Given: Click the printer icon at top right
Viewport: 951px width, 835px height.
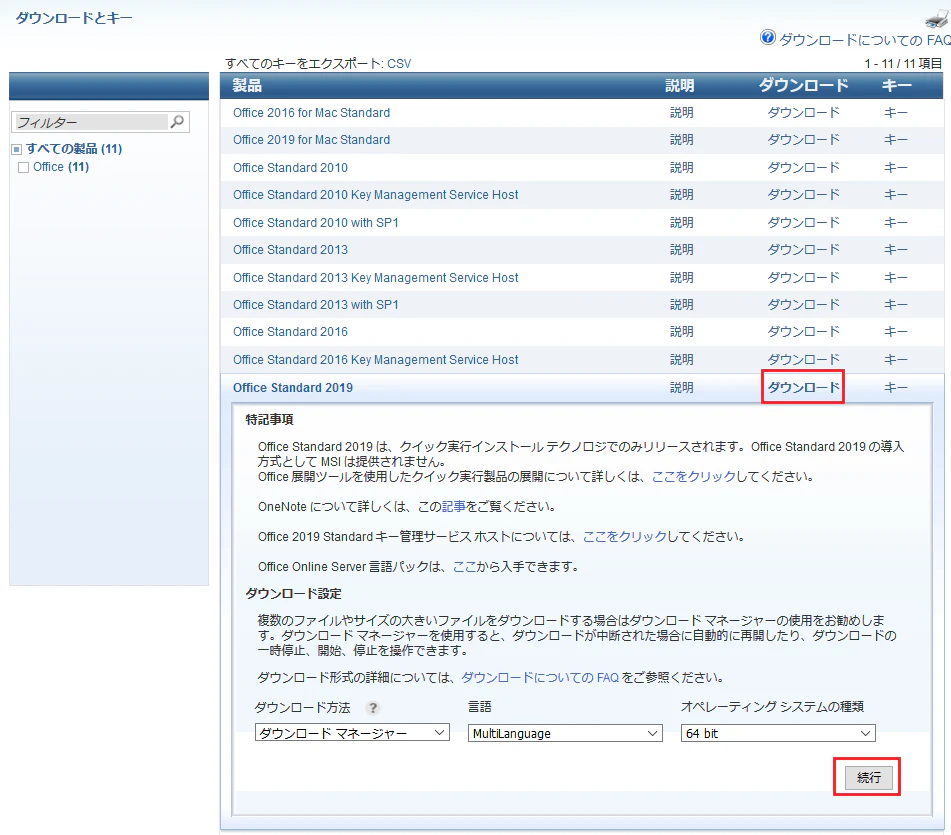Looking at the screenshot, I should 938,19.
